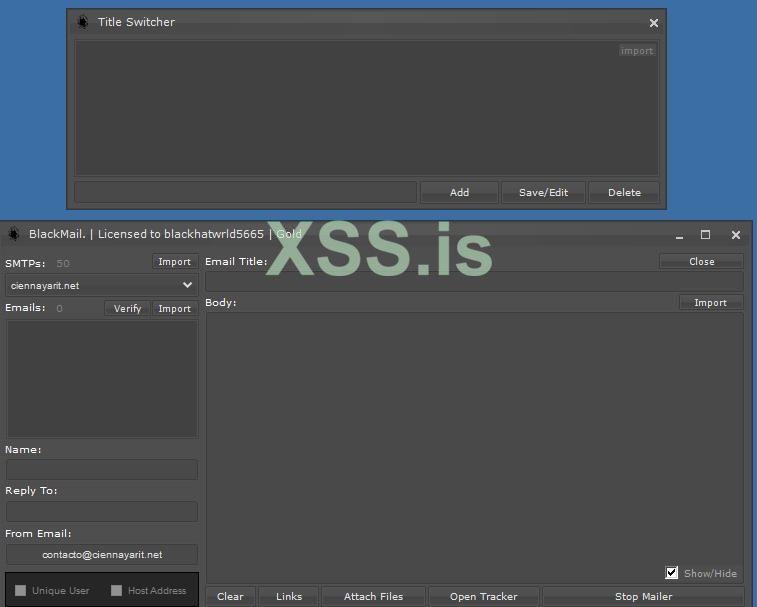757x607 pixels.
Task: Maximize the BlackMail window
Action: pyautogui.click(x=705, y=235)
